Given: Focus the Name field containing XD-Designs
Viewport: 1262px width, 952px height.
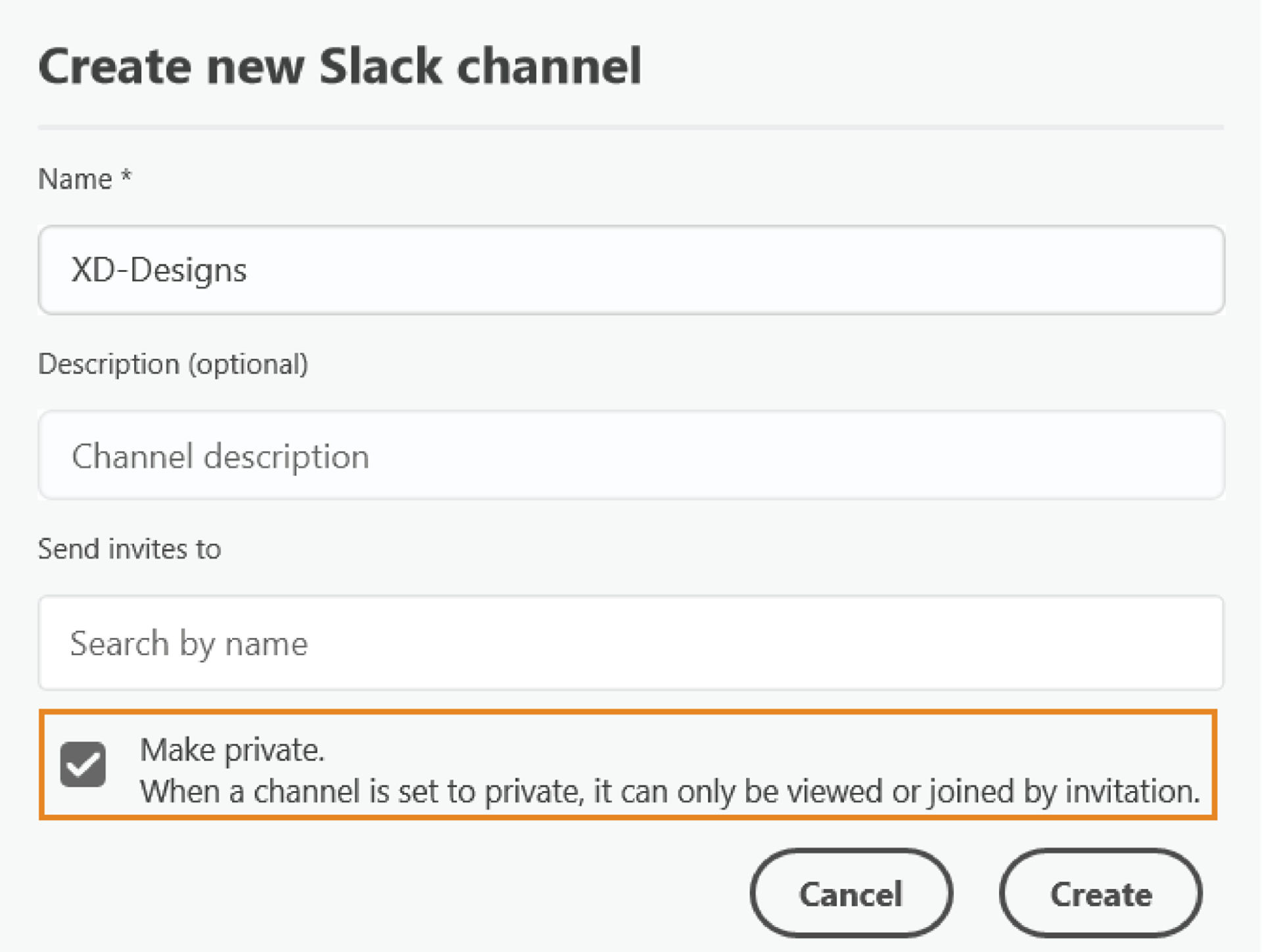Looking at the screenshot, I should (x=631, y=270).
